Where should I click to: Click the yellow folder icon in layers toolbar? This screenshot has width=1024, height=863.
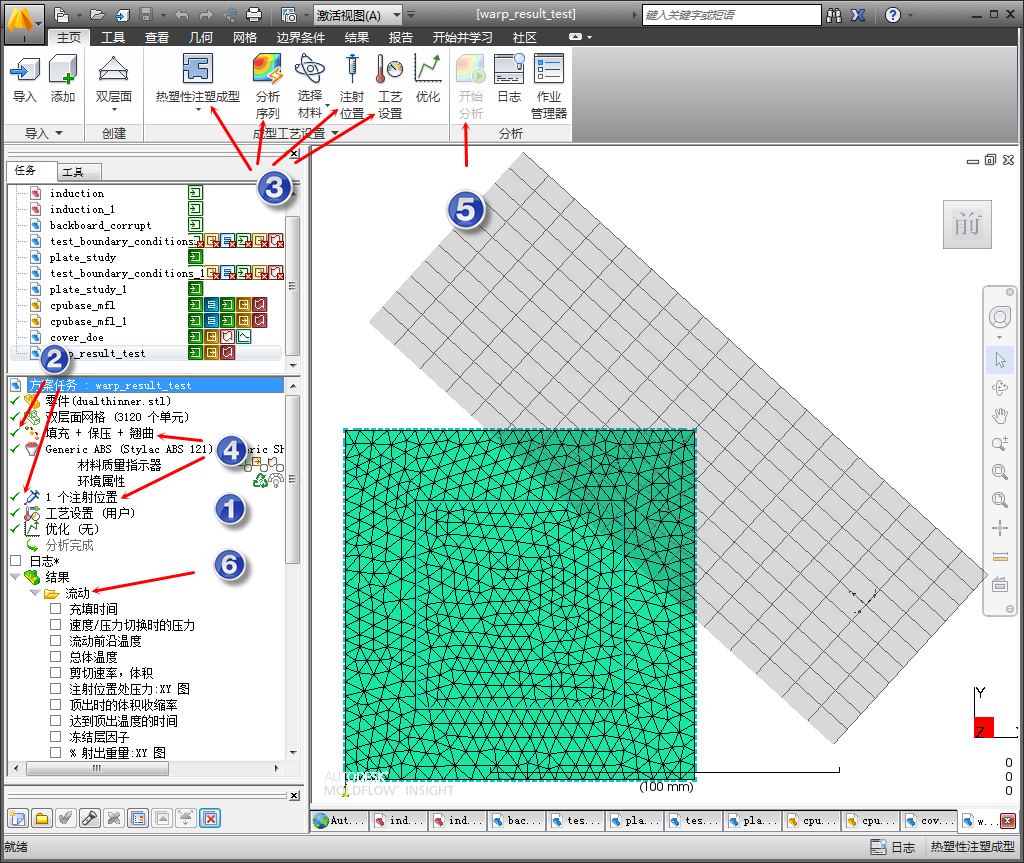click(42, 818)
